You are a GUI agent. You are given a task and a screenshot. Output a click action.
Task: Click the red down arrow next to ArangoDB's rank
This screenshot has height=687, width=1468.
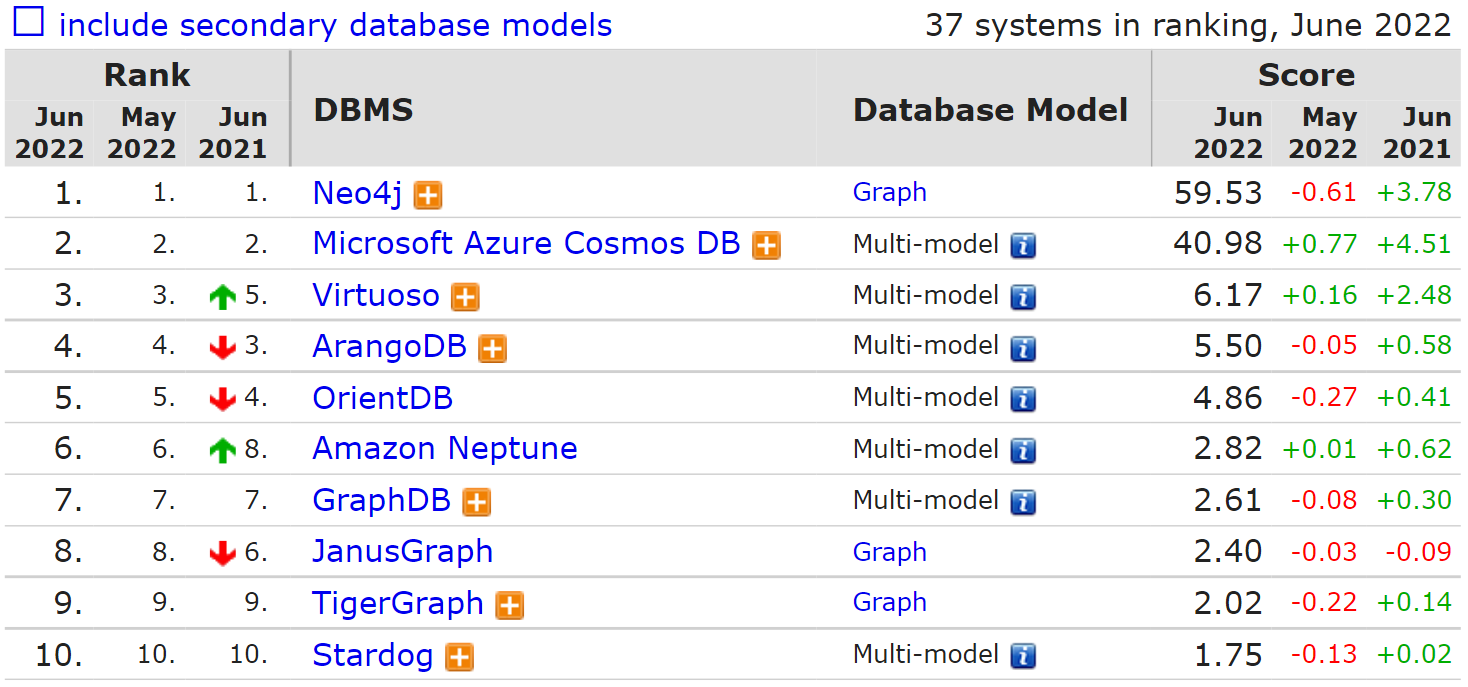(222, 346)
